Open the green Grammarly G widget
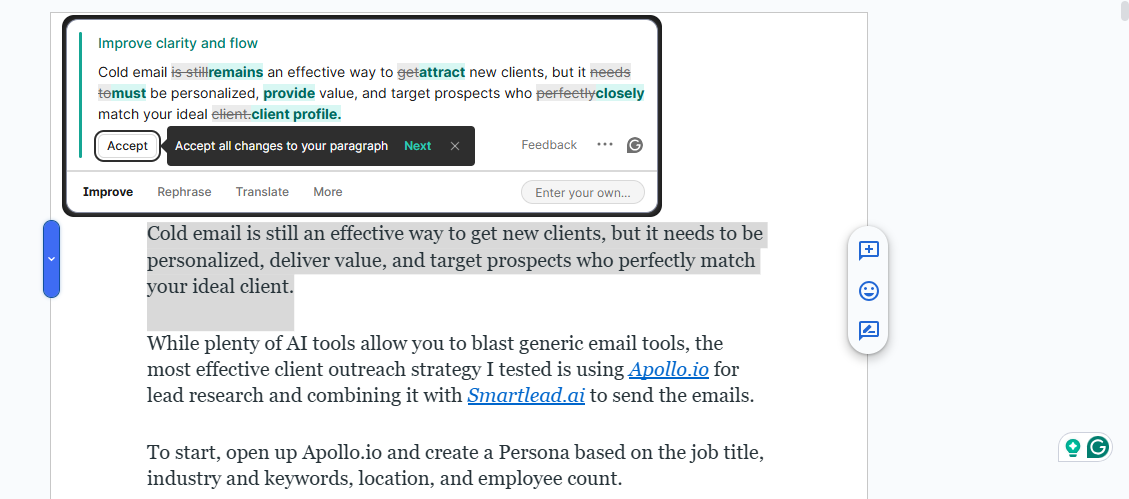Viewport: 1129px width, 499px height. 1098,447
